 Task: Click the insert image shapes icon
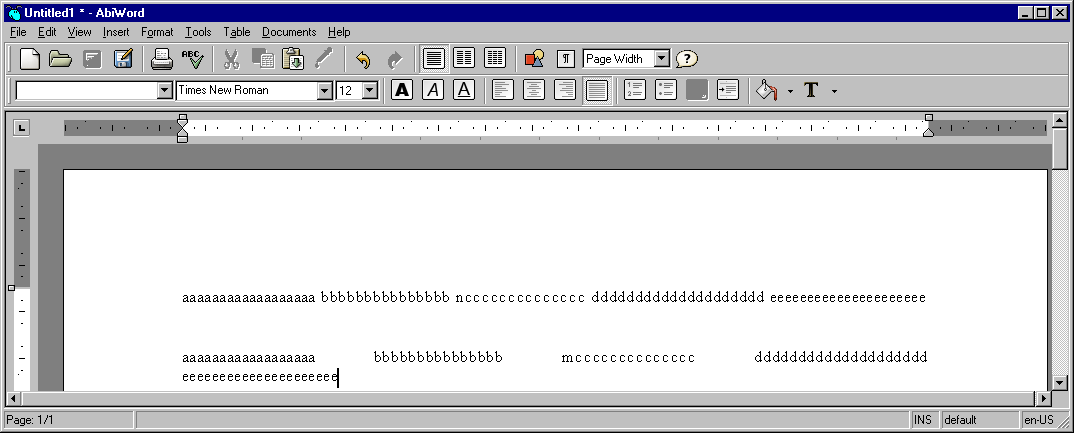tap(535, 59)
